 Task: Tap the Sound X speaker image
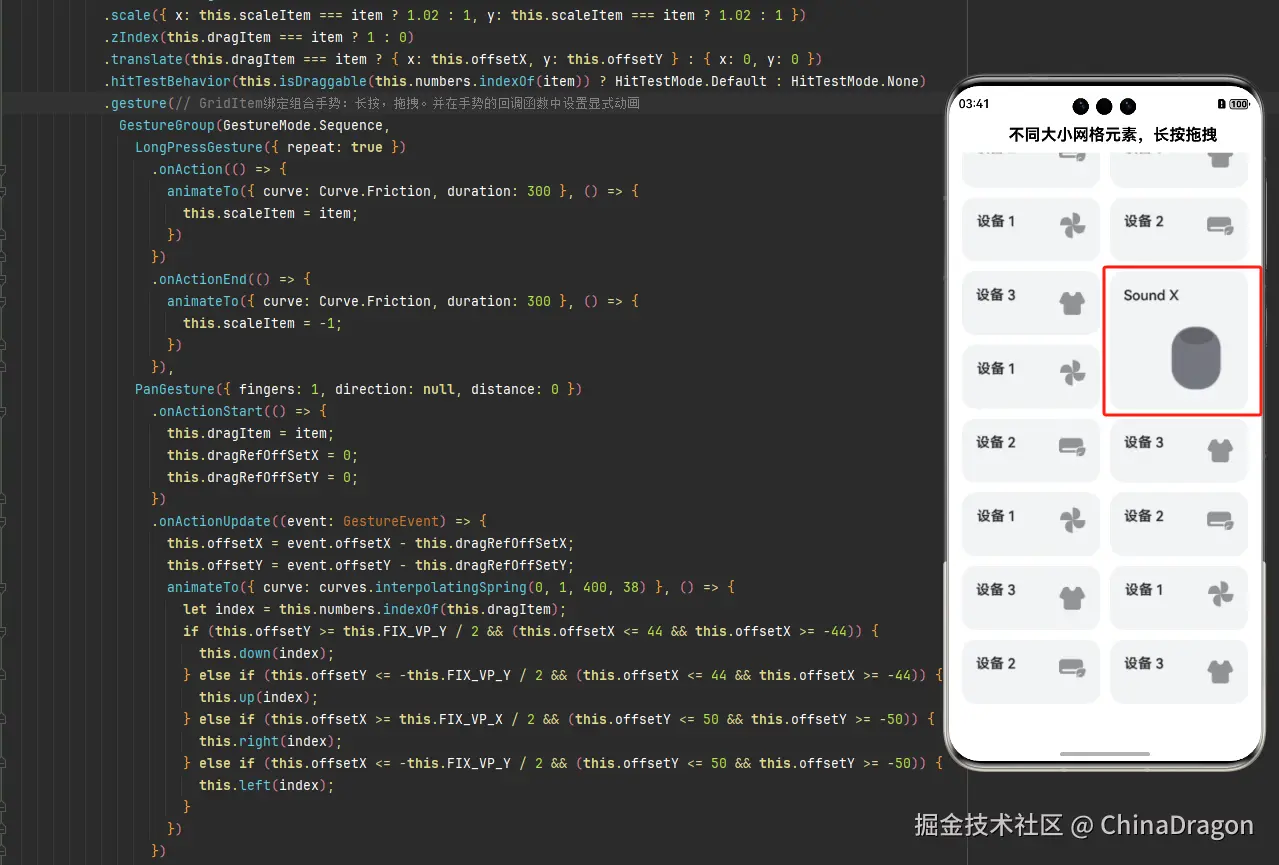[1196, 357]
